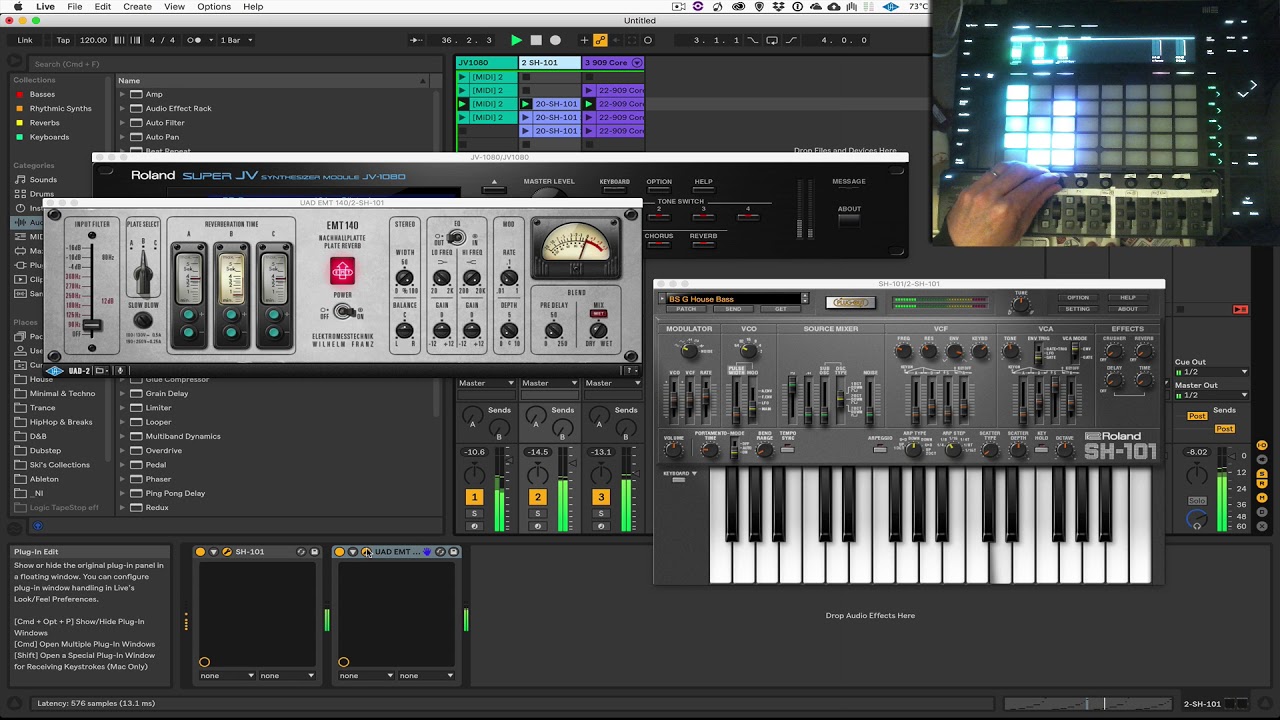Expand the Auto Filter device folder

pos(123,123)
